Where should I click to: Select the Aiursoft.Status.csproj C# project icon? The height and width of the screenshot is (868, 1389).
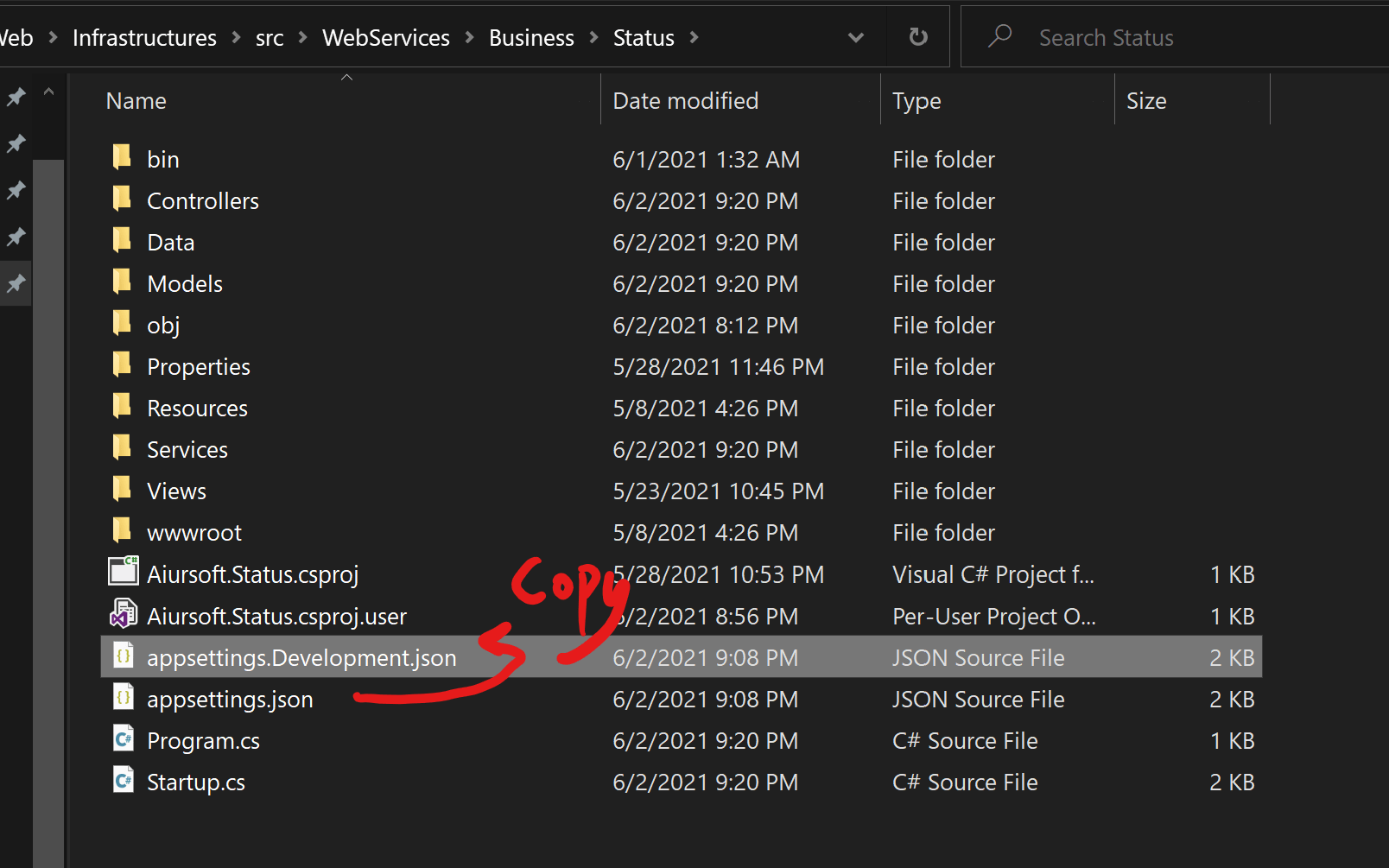coord(123,572)
